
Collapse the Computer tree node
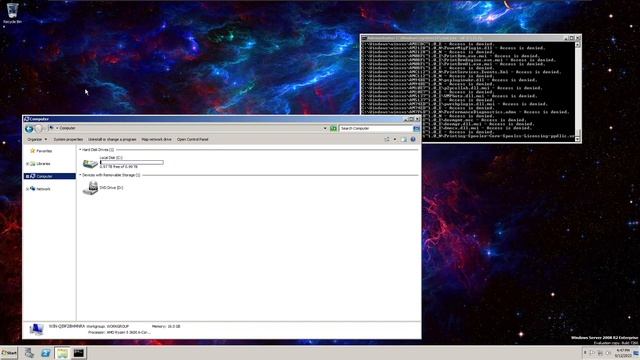click(x=27, y=176)
